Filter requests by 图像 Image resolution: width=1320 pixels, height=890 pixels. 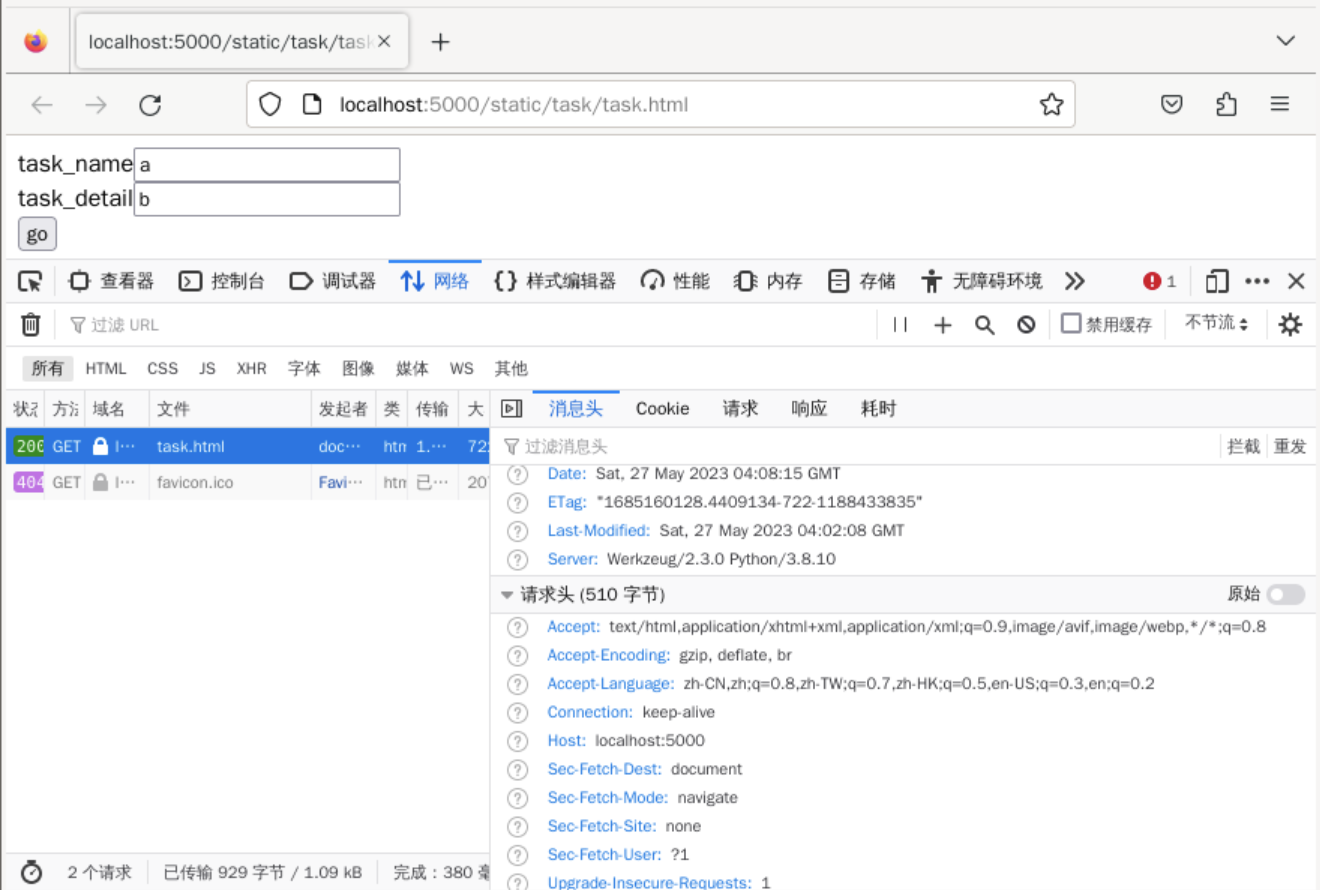(358, 368)
